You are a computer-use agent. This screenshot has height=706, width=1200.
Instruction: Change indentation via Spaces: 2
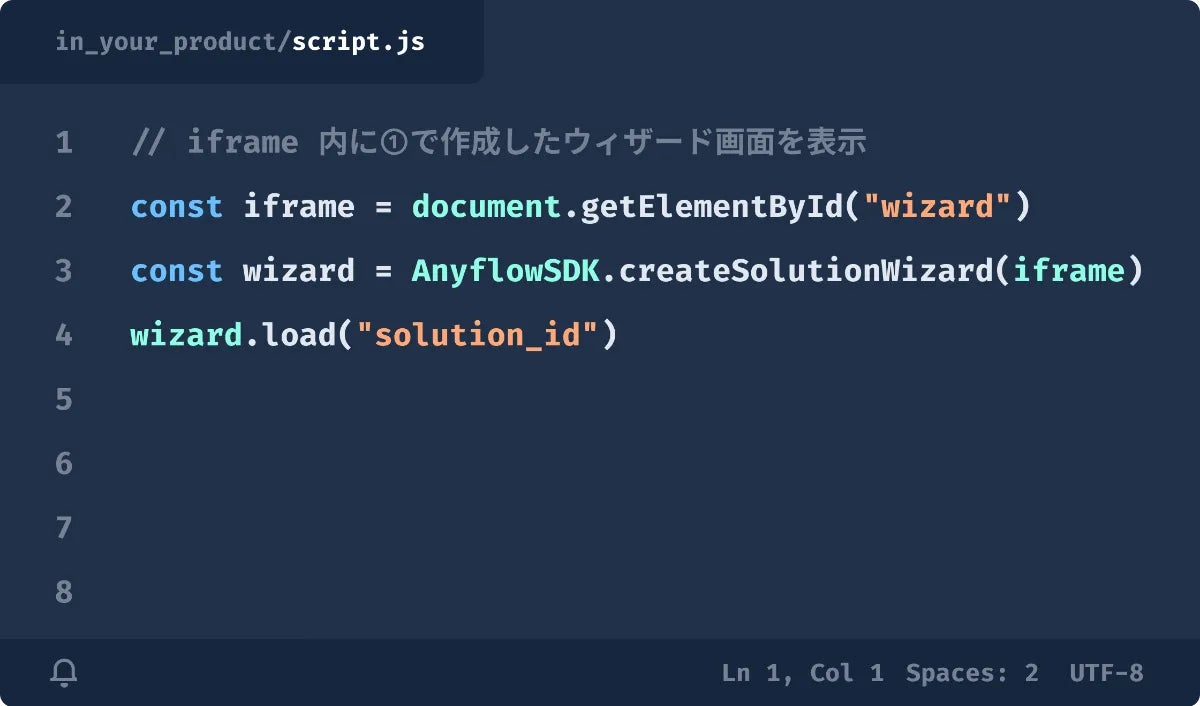(x=972, y=673)
